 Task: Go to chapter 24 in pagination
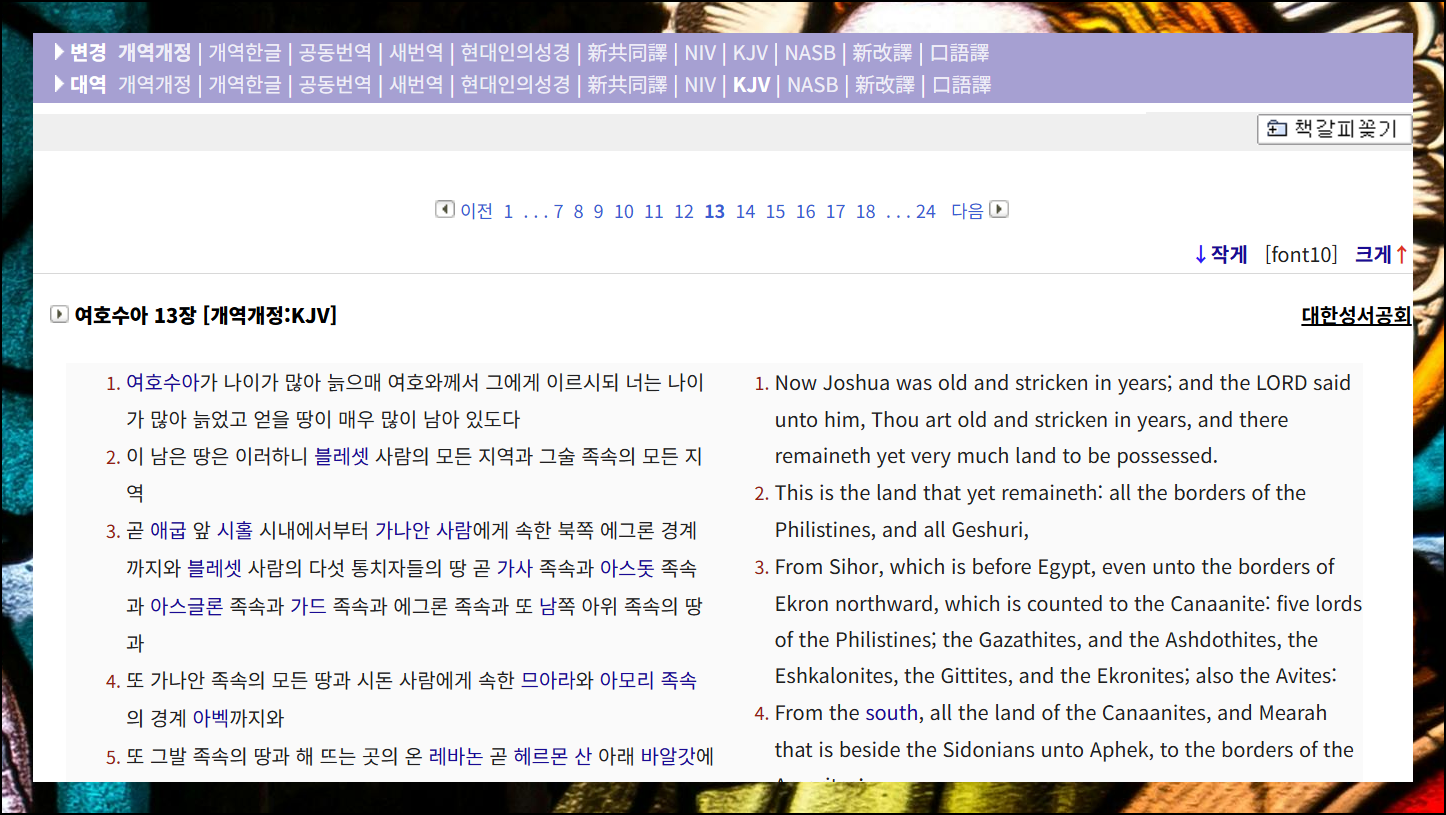(925, 212)
